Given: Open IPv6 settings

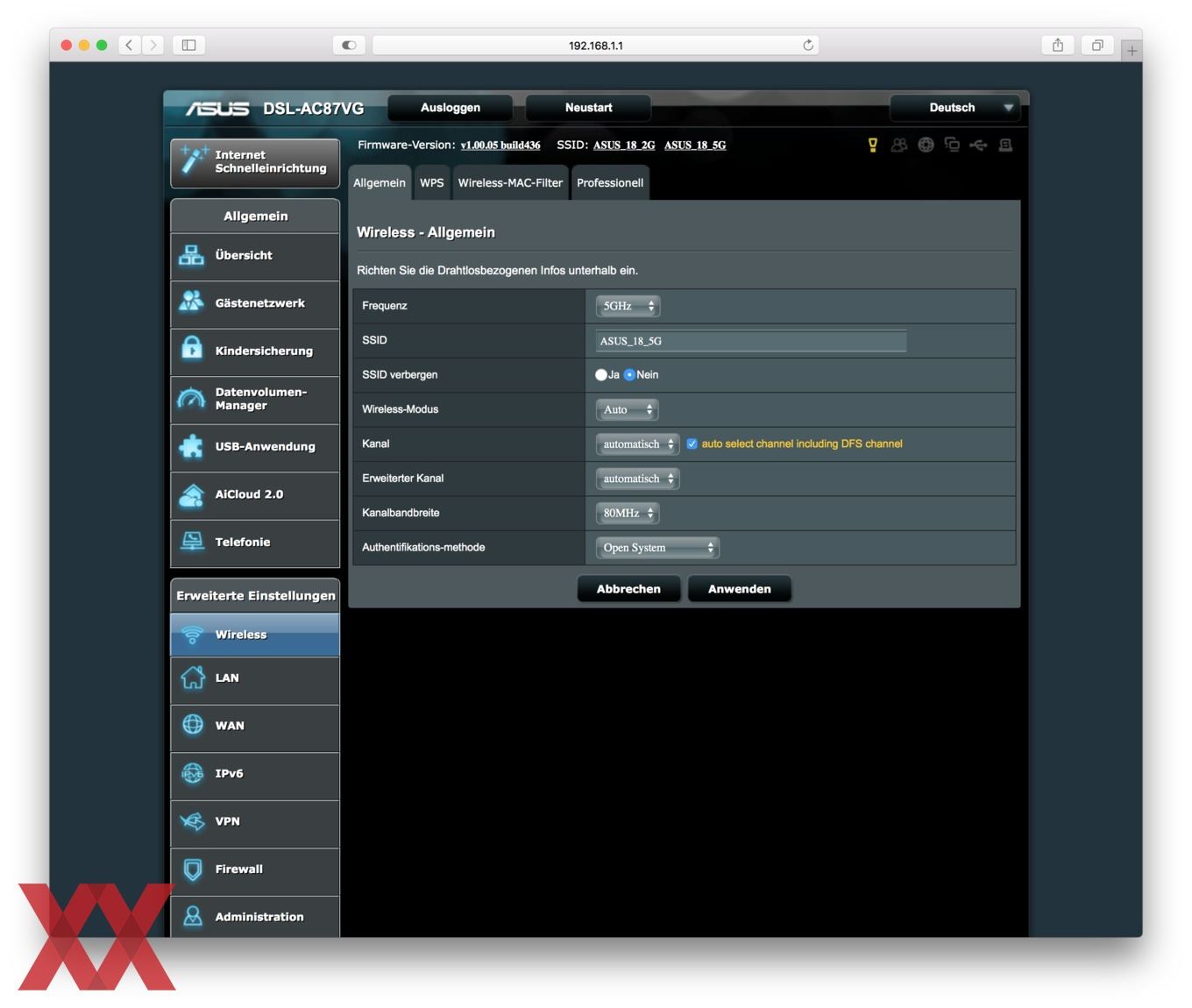Looking at the screenshot, I should click(255, 774).
